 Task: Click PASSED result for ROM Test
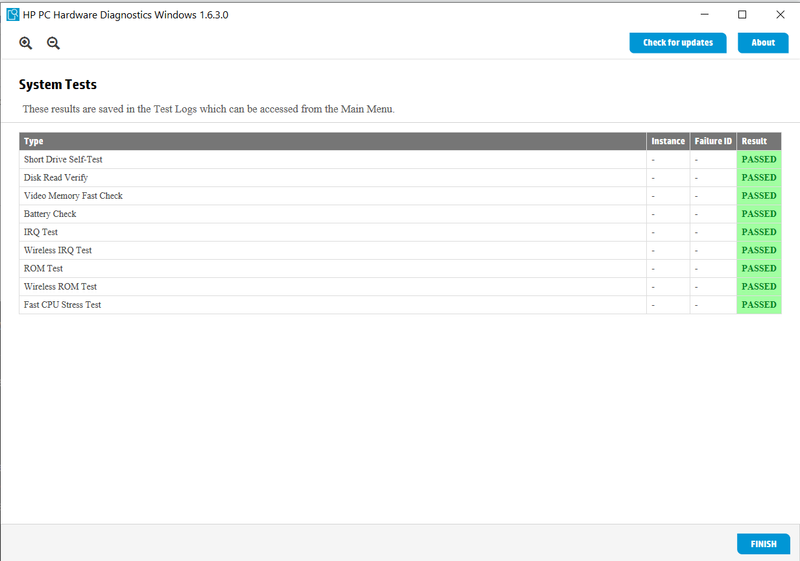click(759, 268)
